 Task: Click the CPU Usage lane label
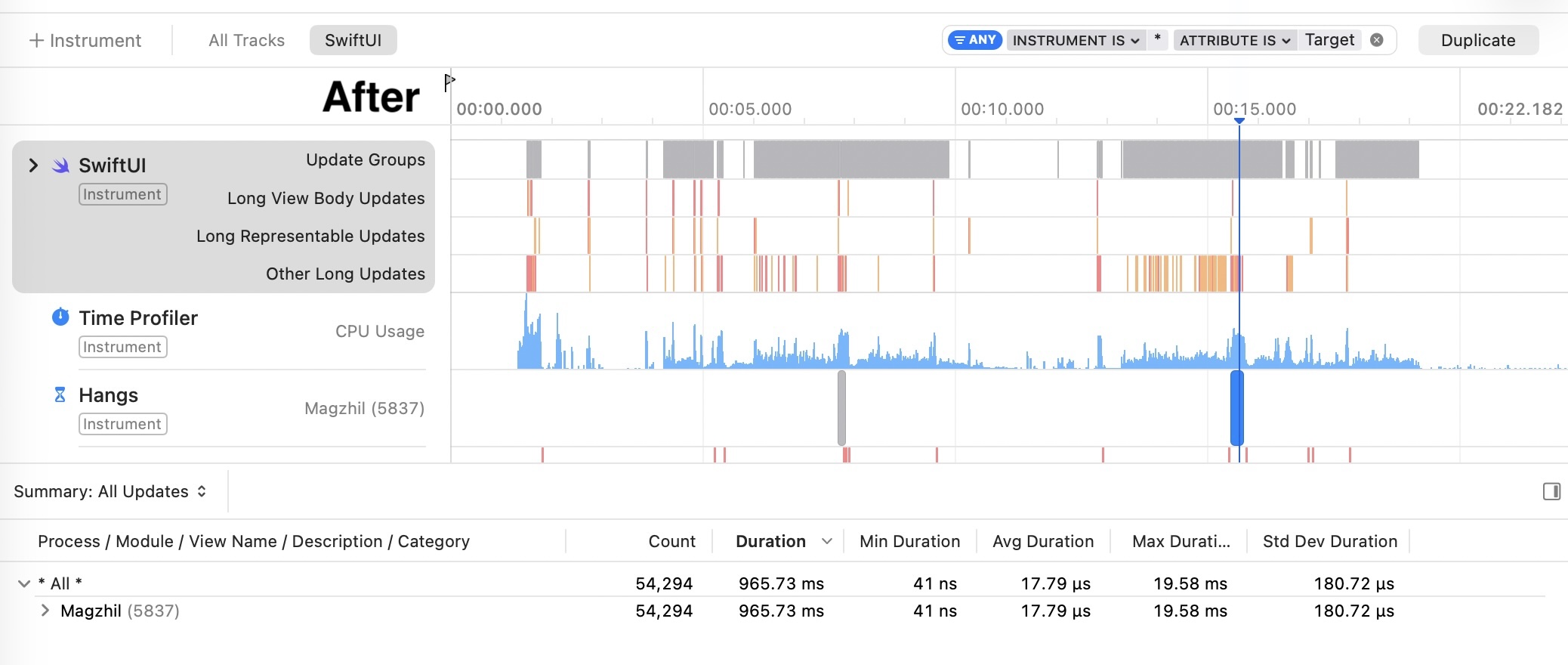tap(380, 331)
